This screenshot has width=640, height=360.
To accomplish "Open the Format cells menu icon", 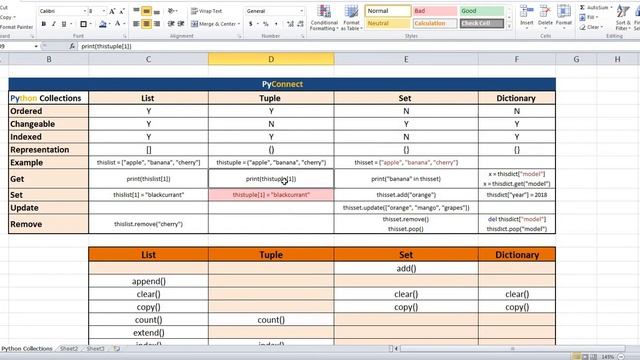I will point(564,11).
